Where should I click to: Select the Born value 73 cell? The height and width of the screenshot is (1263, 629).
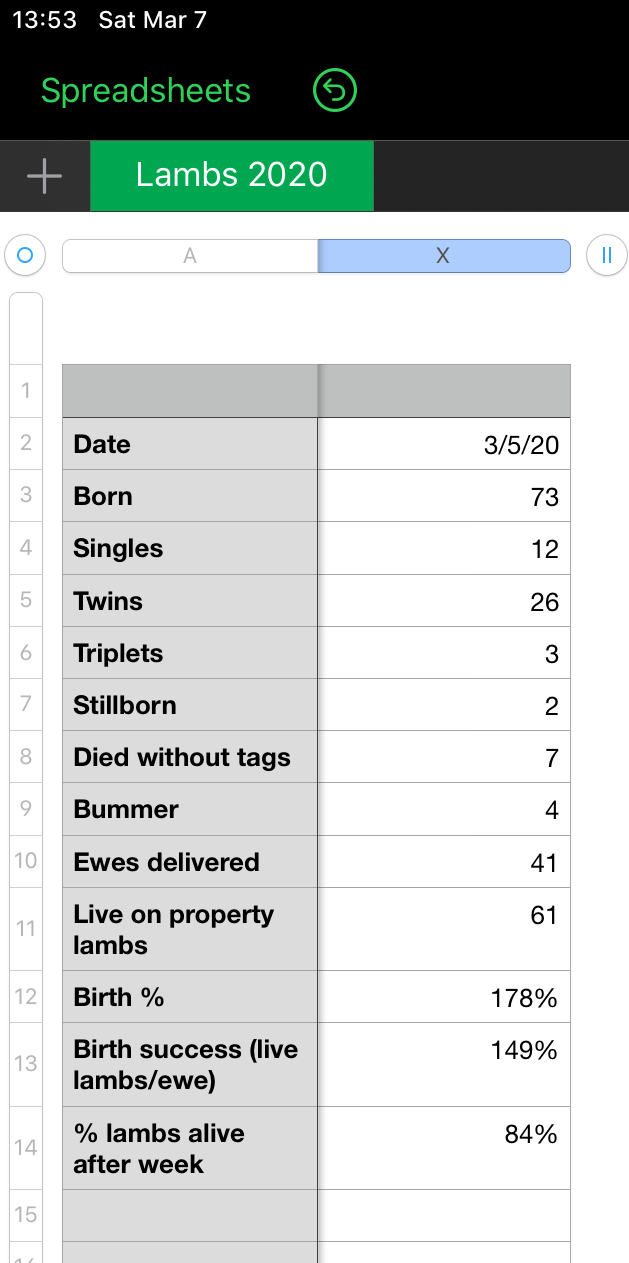tap(444, 497)
